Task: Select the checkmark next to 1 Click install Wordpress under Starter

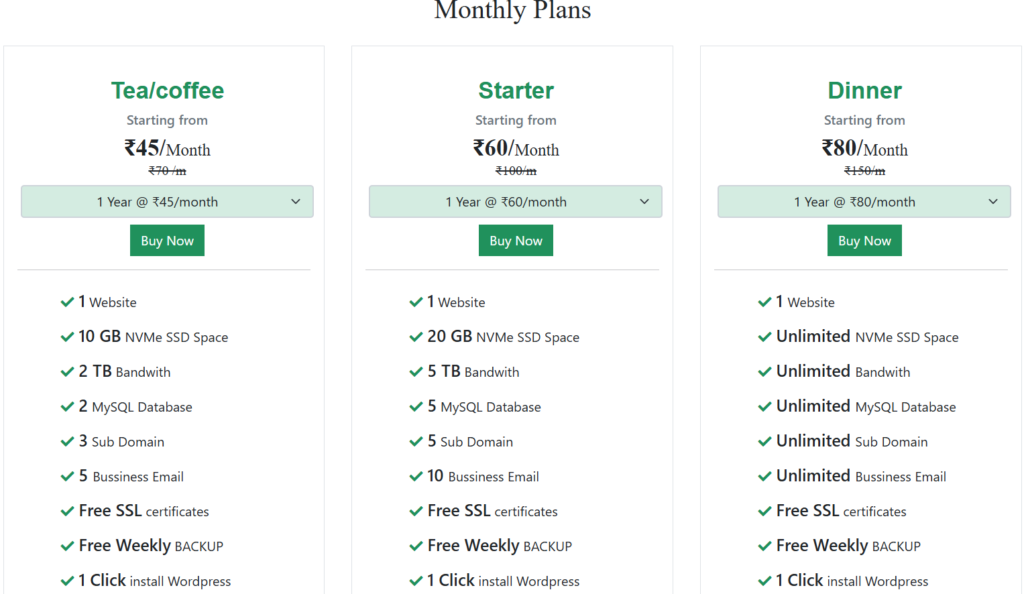Action: pos(415,581)
